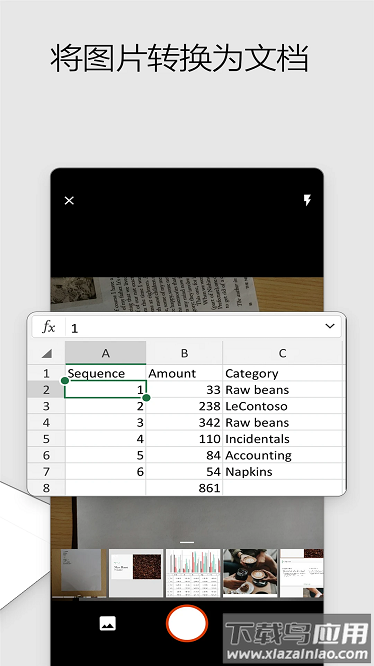Click the Incidentals category cell

tap(282, 439)
